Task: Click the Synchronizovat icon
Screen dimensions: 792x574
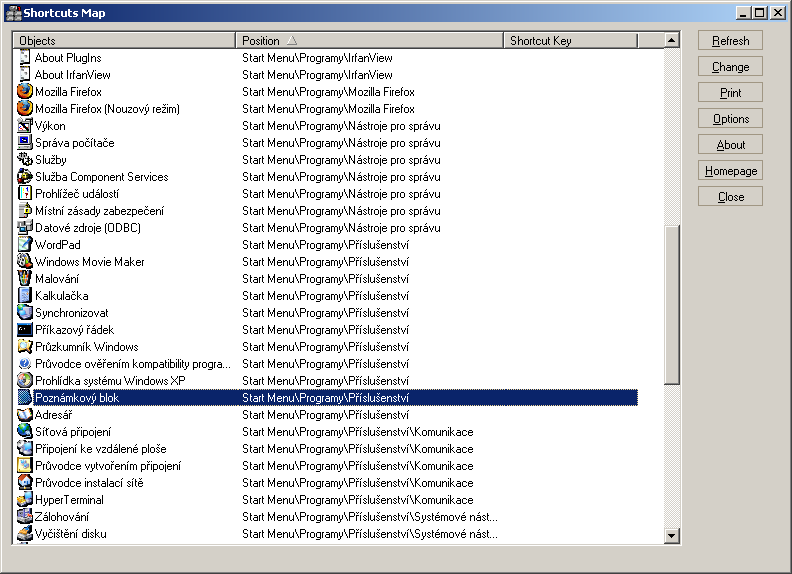Action: coord(25,312)
